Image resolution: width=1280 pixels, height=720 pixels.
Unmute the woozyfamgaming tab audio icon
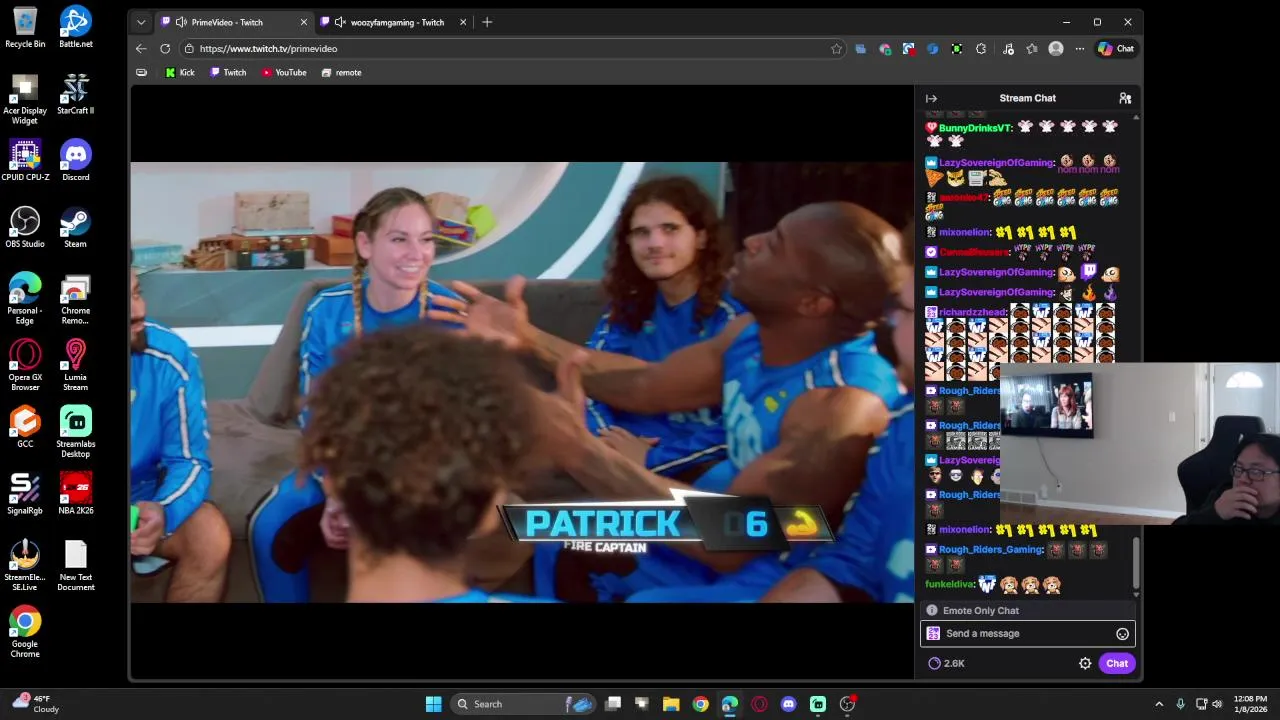[x=340, y=22]
